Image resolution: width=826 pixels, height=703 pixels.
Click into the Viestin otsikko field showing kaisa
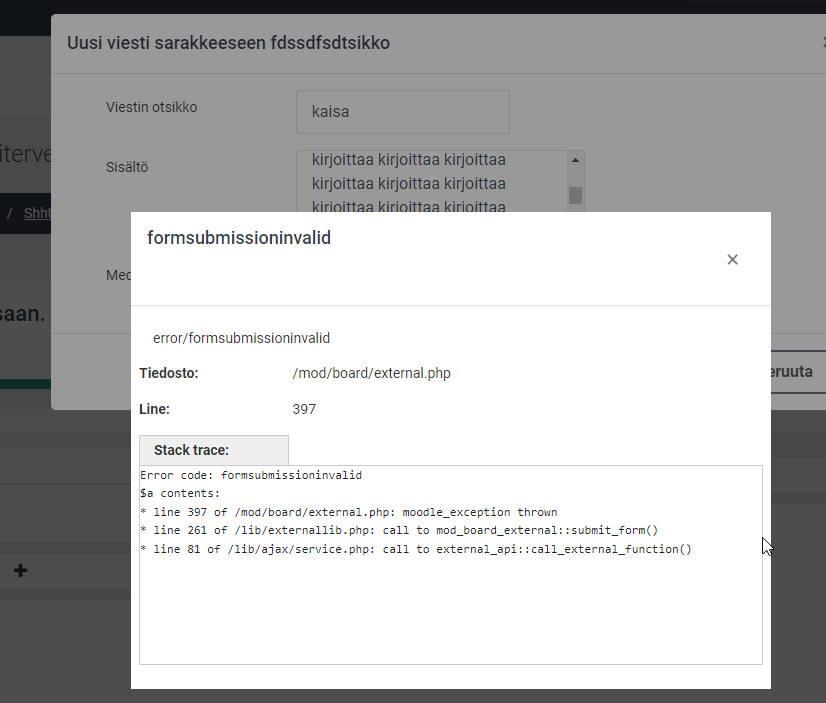point(402,112)
